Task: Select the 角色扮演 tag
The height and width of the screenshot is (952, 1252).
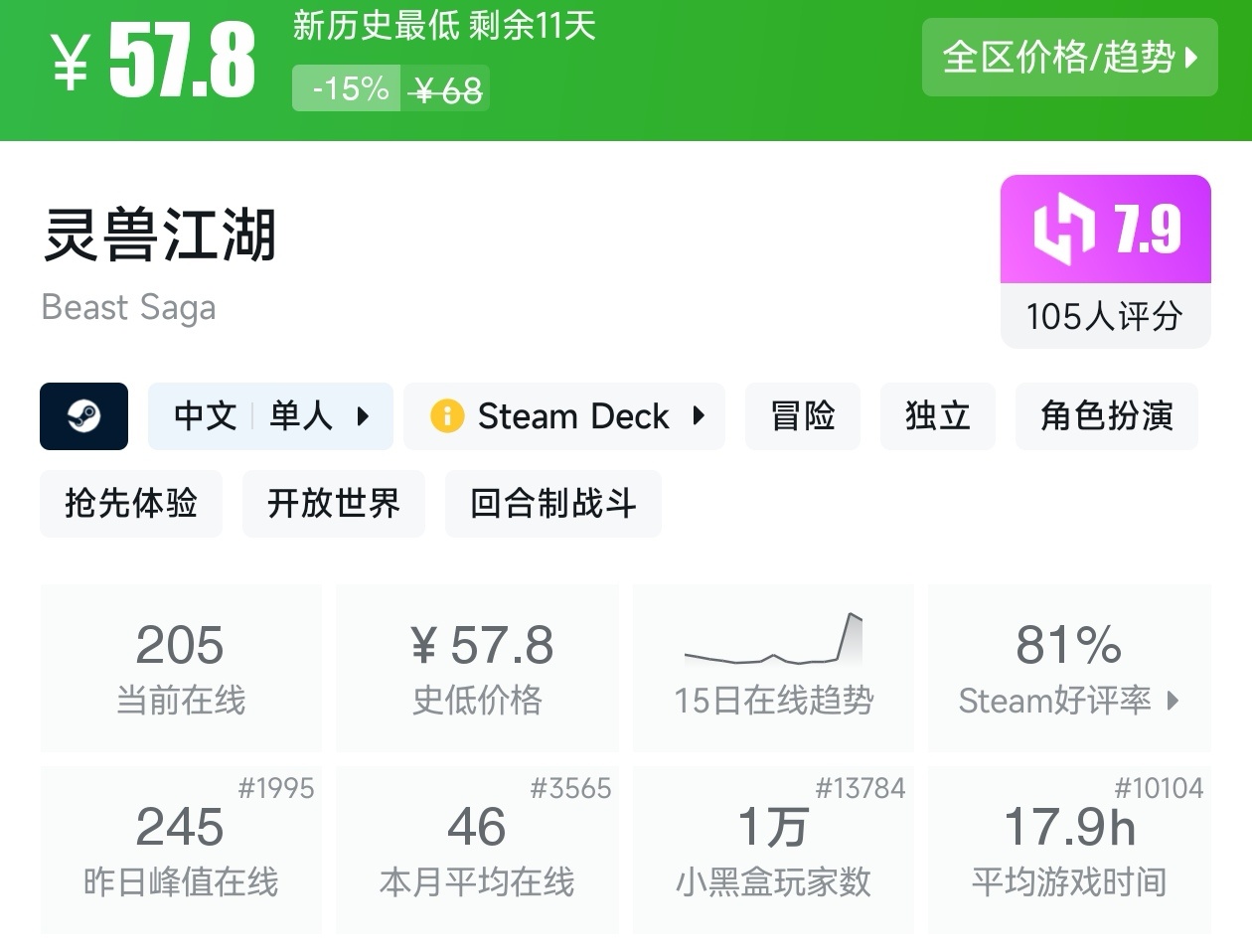Action: coord(1106,416)
